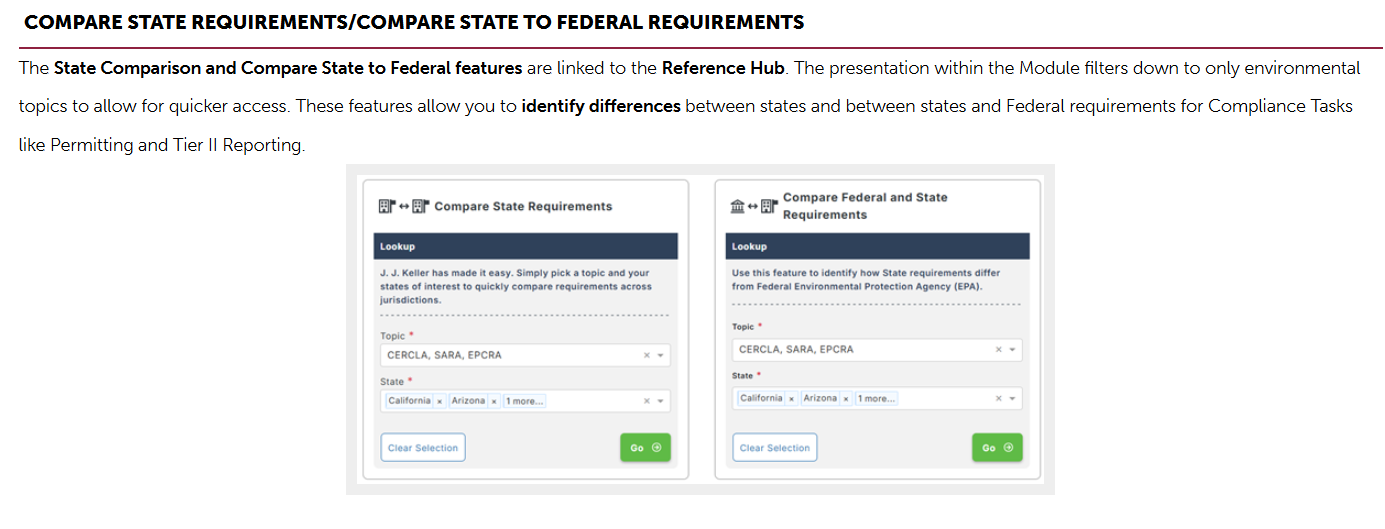Viewport: 1385px width, 529px height.
Task: Remove the California tag in right State field
Action: [x=791, y=398]
